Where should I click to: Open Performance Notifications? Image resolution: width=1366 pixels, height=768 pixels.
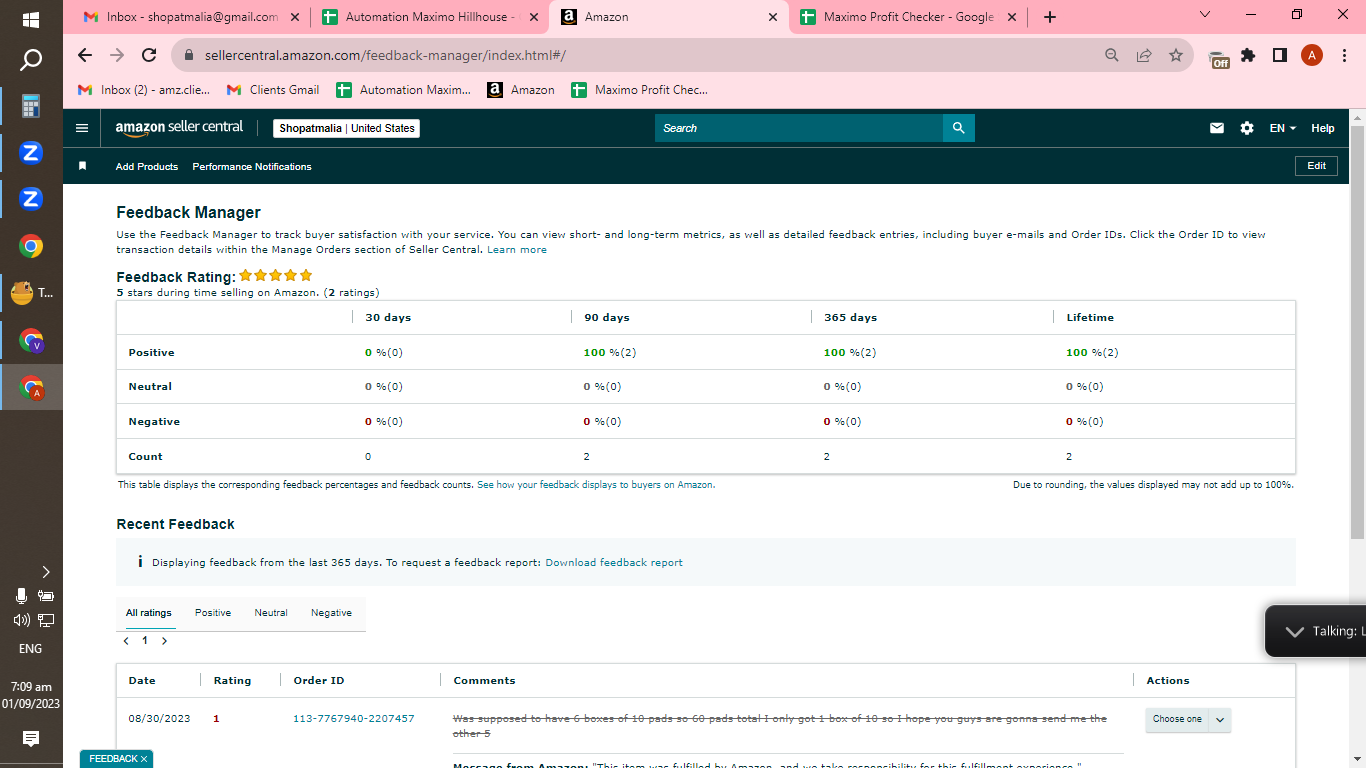252,166
